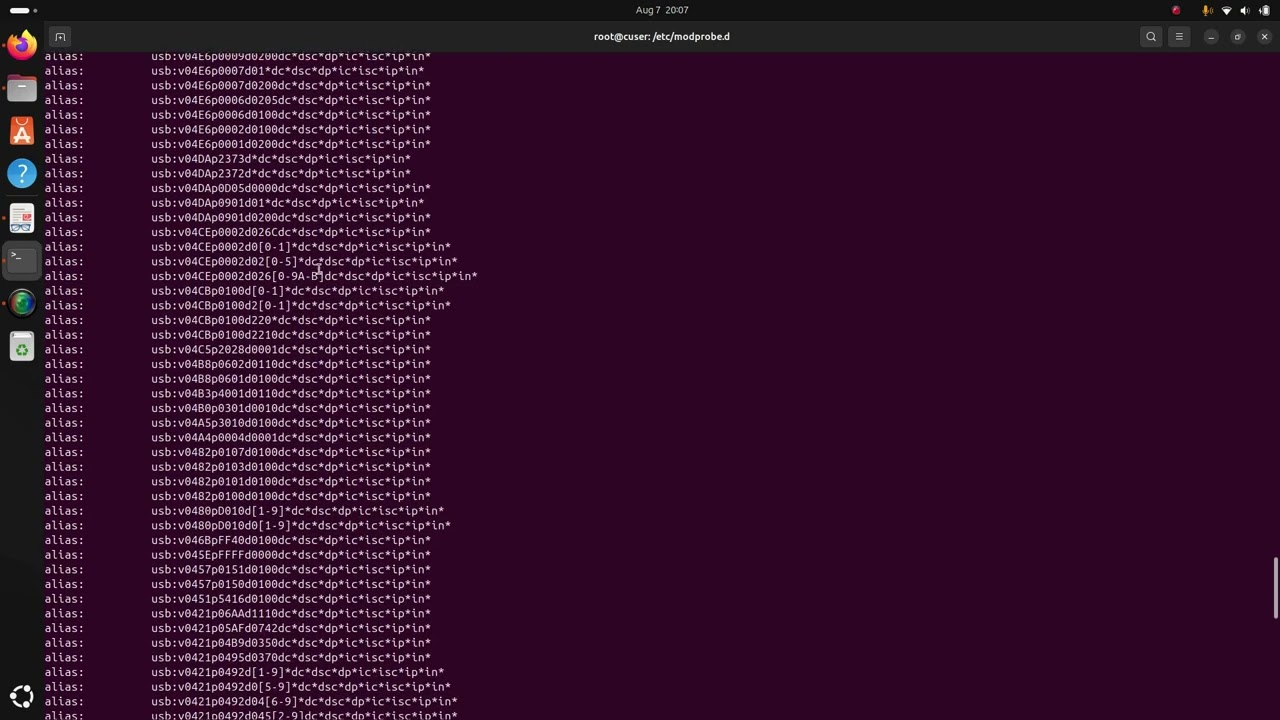Minimize the terminal window

click(1211, 37)
